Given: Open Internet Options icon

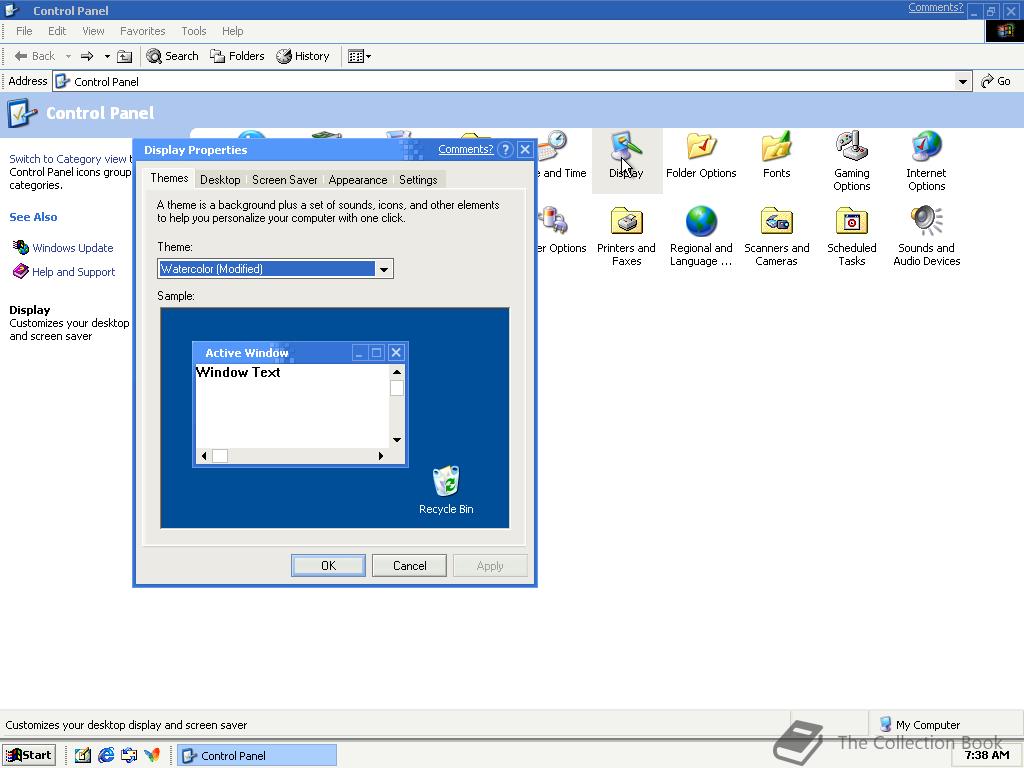Looking at the screenshot, I should [x=926, y=161].
